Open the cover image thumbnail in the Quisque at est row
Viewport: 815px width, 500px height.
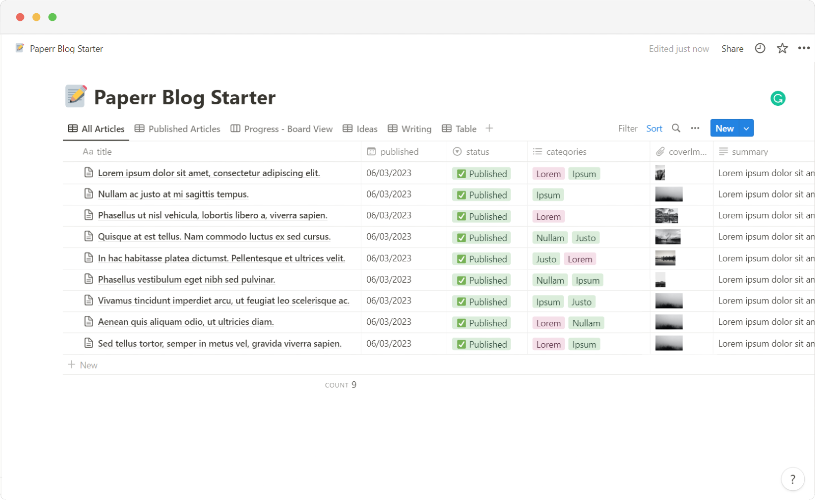point(668,237)
